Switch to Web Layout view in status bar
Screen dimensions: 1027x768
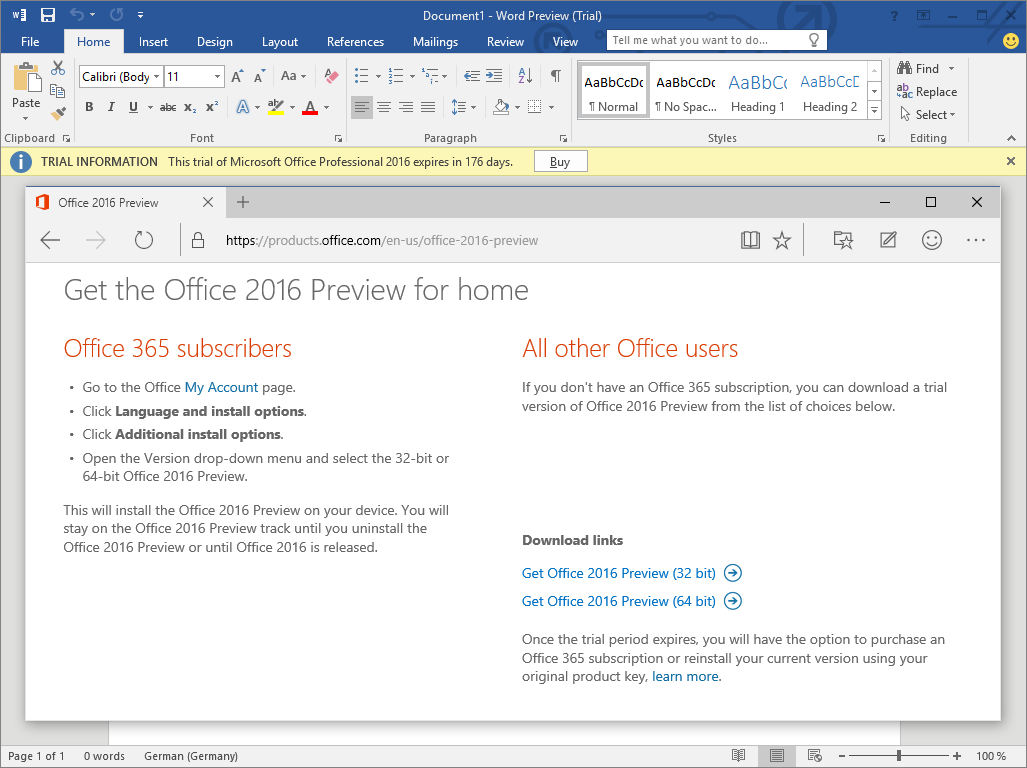click(815, 756)
